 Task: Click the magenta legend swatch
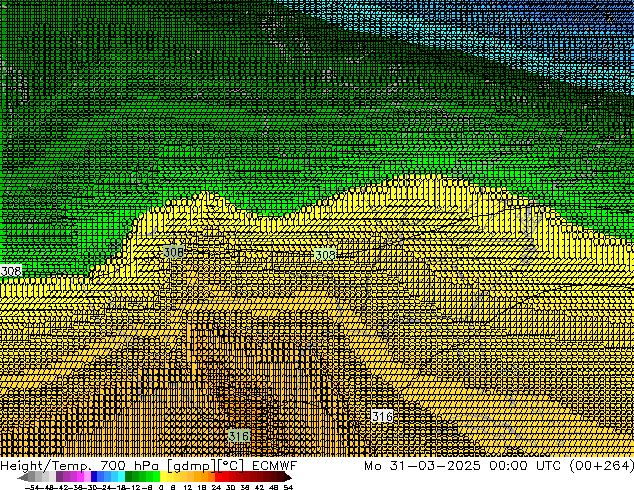[80, 476]
